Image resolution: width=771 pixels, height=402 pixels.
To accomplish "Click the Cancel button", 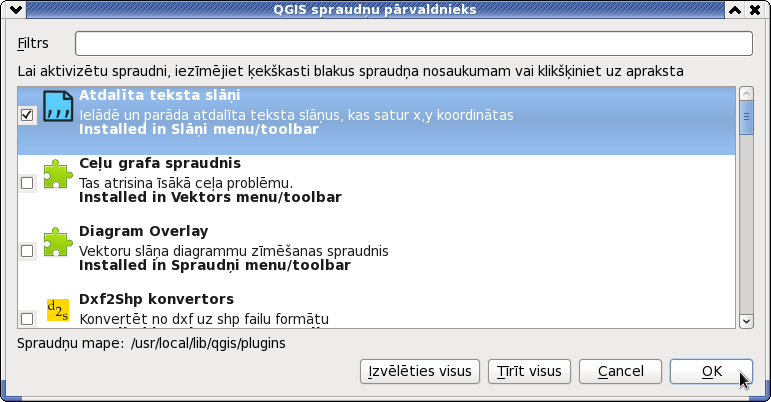I will click(621, 371).
